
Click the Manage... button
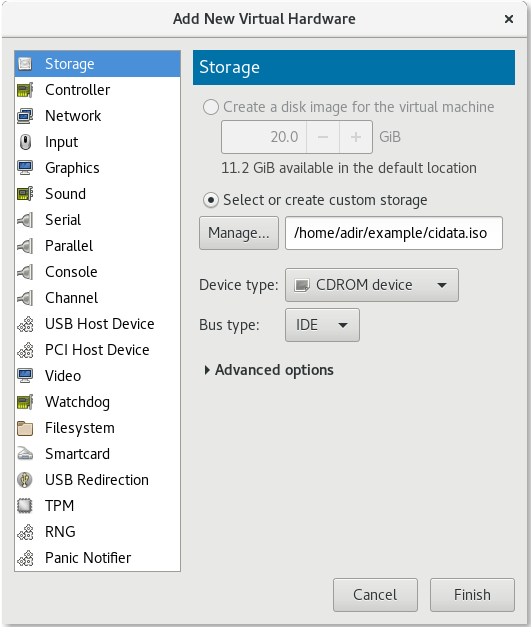[239, 233]
